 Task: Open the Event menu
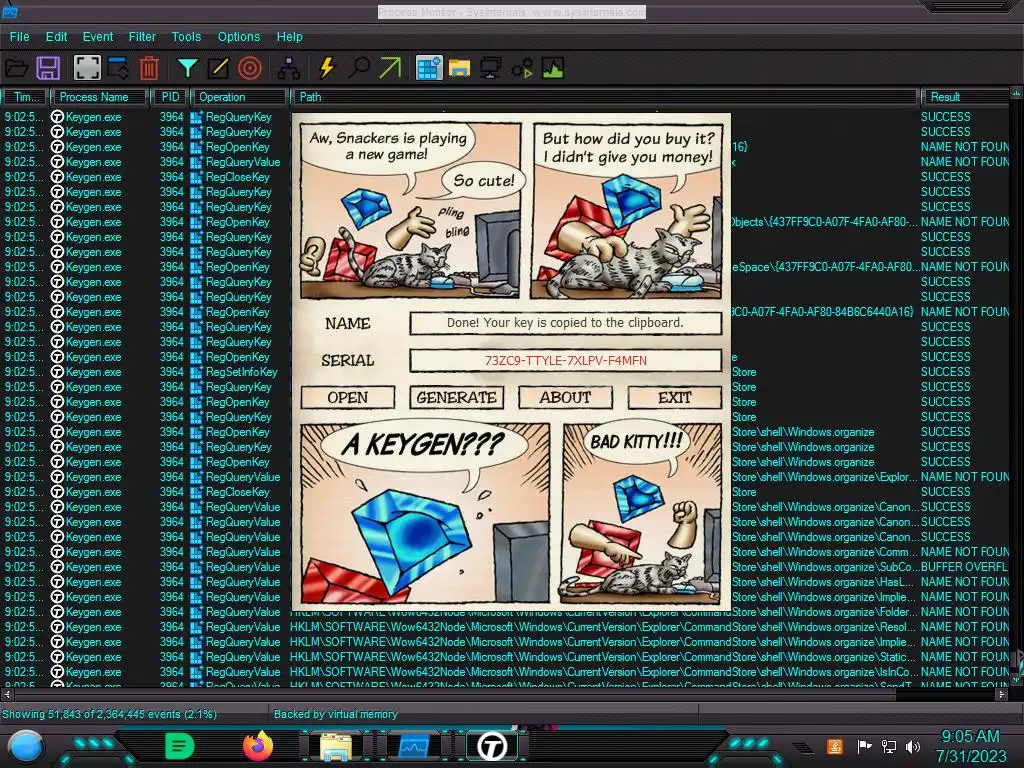pyautogui.click(x=97, y=37)
